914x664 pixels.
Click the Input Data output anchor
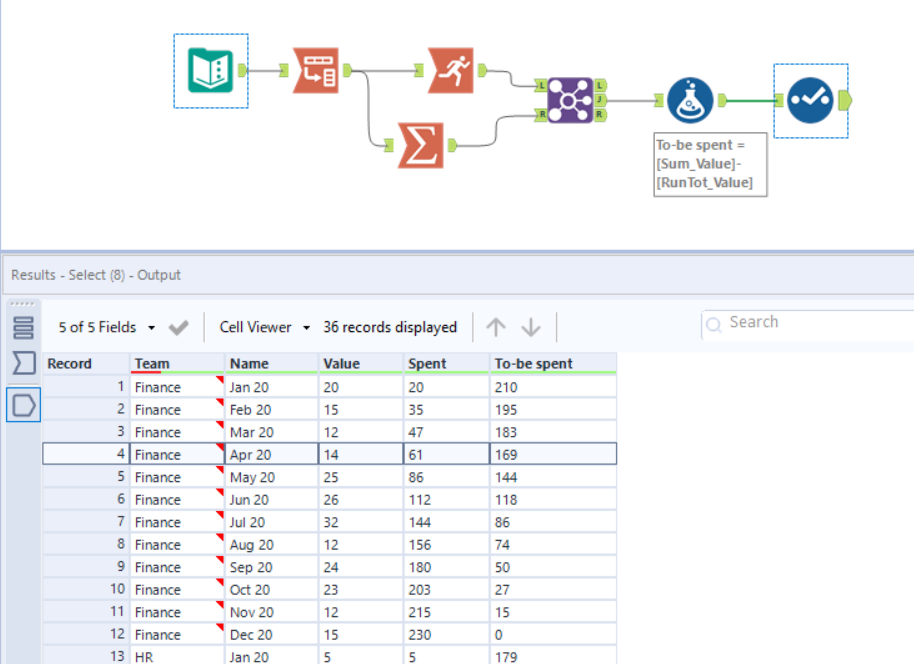(243, 71)
